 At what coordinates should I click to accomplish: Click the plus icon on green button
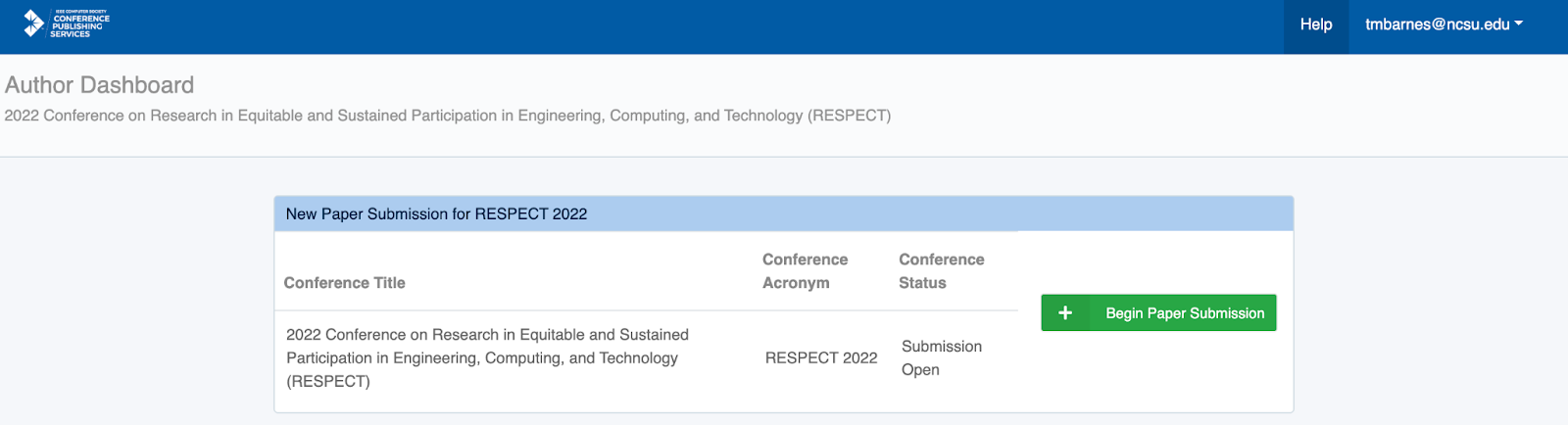point(1065,313)
